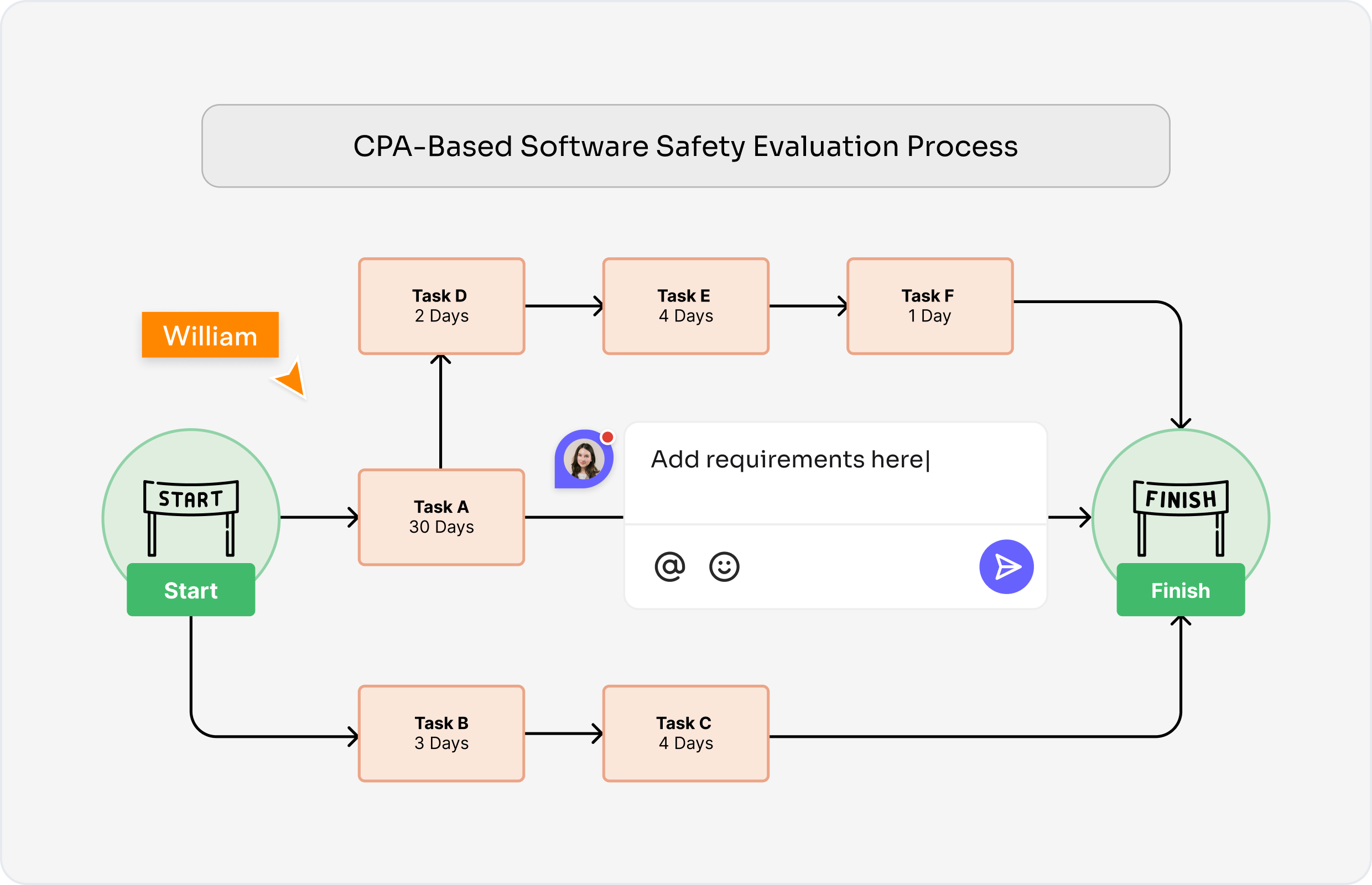Select the arrow from Task B to Task C
Image resolution: width=1372 pixels, height=885 pixels.
pos(564,733)
